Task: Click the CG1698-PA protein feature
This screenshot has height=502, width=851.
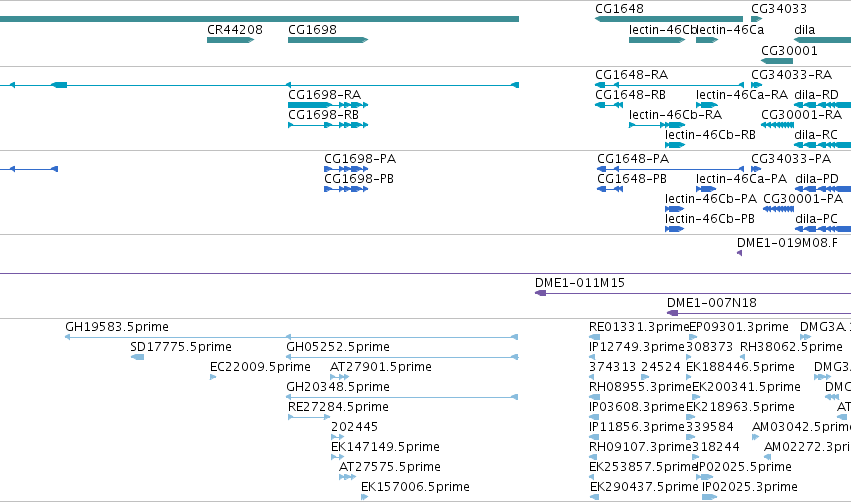Action: coord(346,169)
